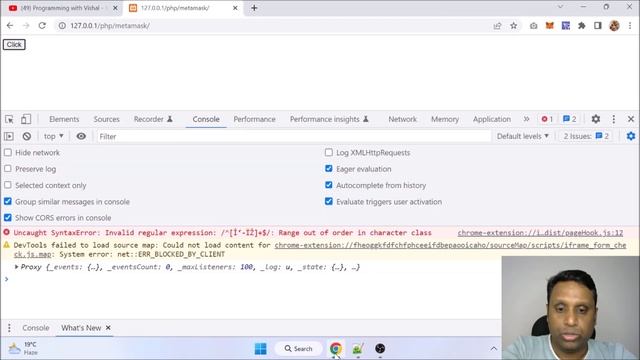Share this page icon

[x=497, y=26]
